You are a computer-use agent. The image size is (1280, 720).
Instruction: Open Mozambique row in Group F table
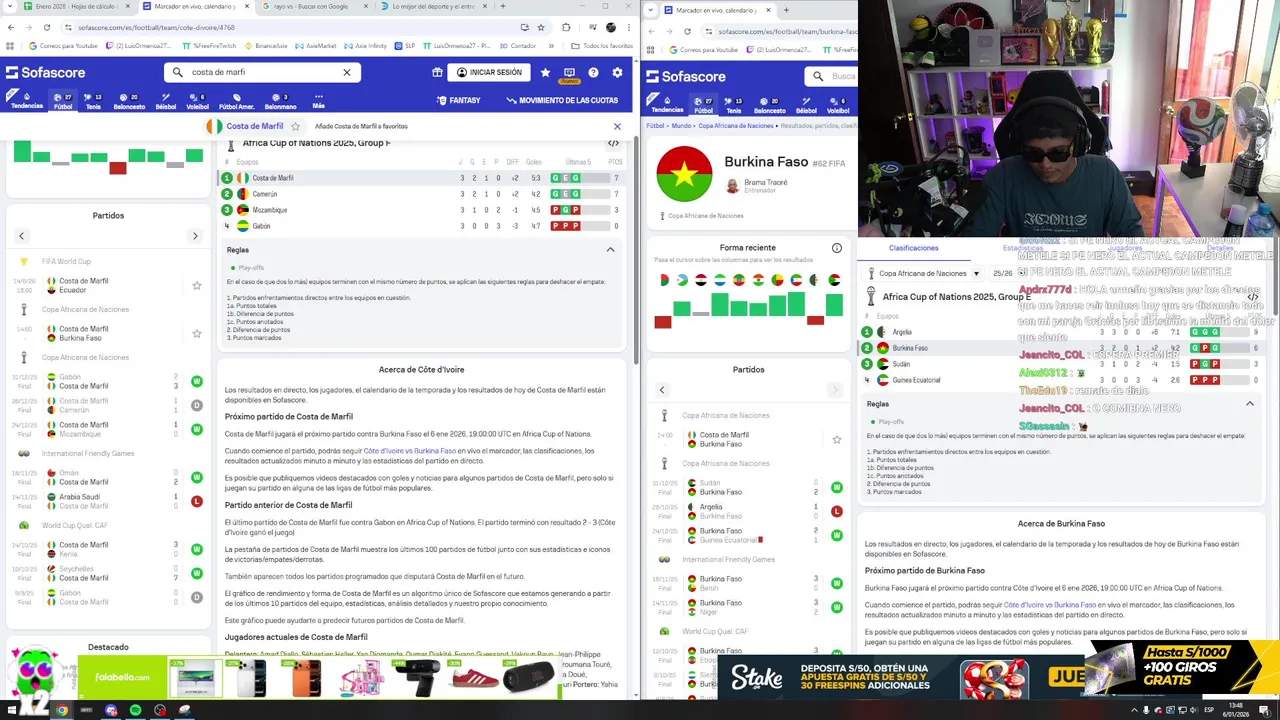[422, 210]
